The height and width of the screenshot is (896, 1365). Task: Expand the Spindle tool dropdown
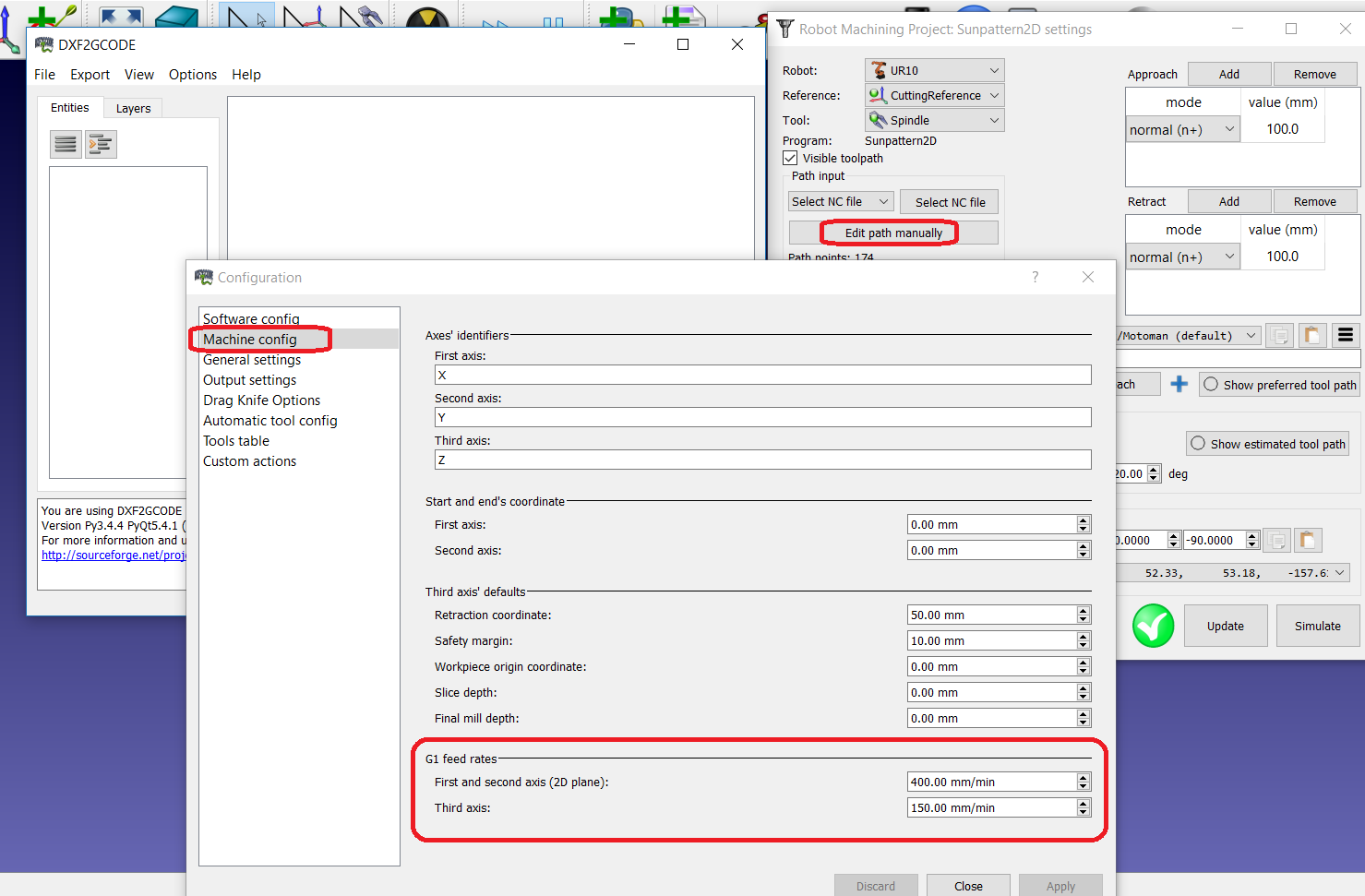click(x=934, y=120)
